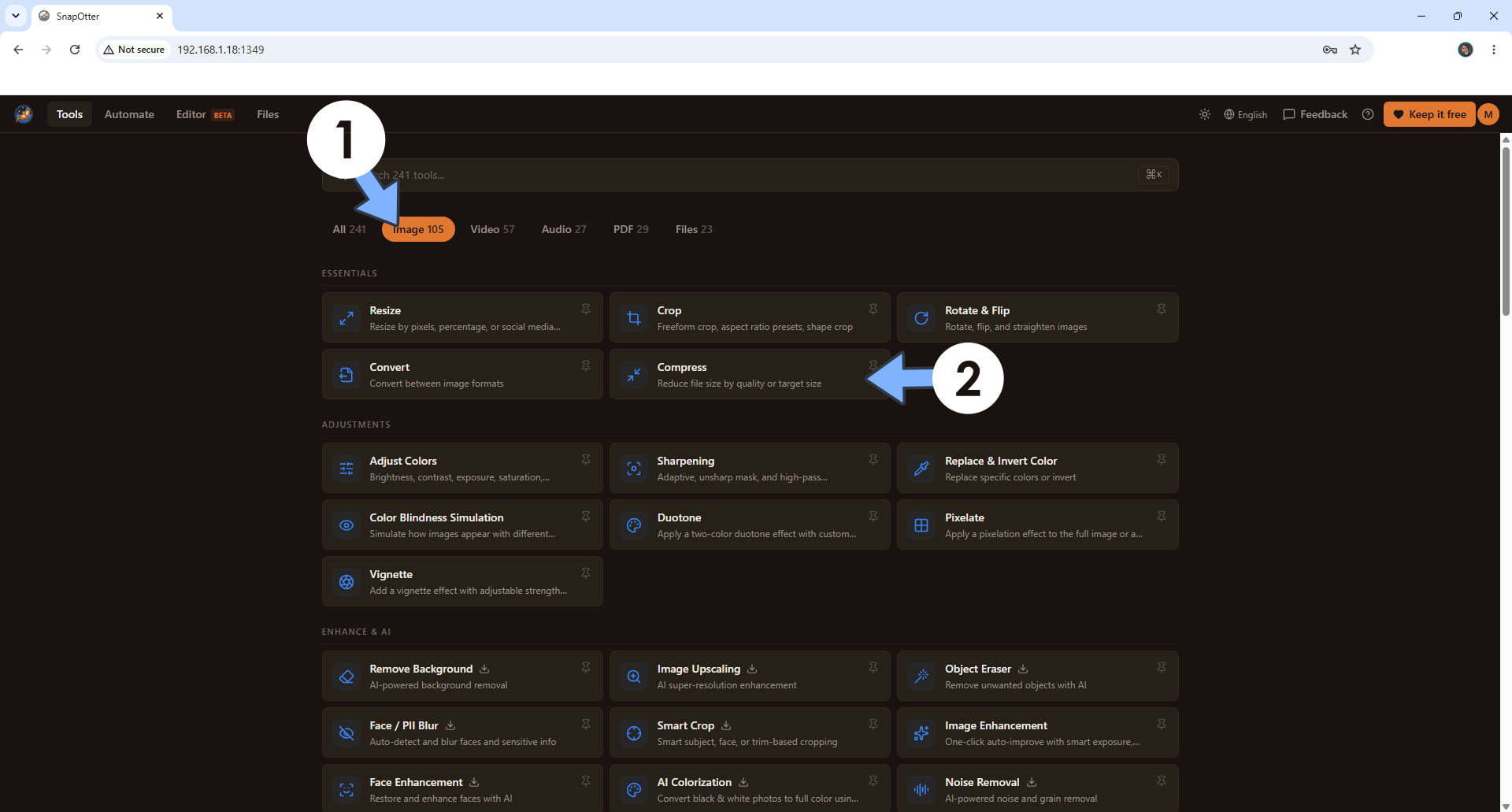Open the Face / PII Blur icon
The image size is (1512, 812).
coord(346,733)
